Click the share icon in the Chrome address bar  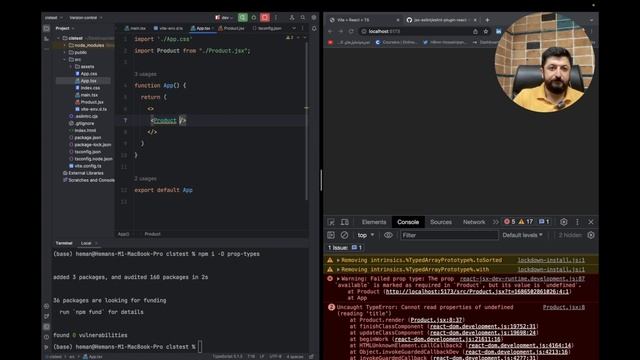pyautogui.click(x=475, y=31)
